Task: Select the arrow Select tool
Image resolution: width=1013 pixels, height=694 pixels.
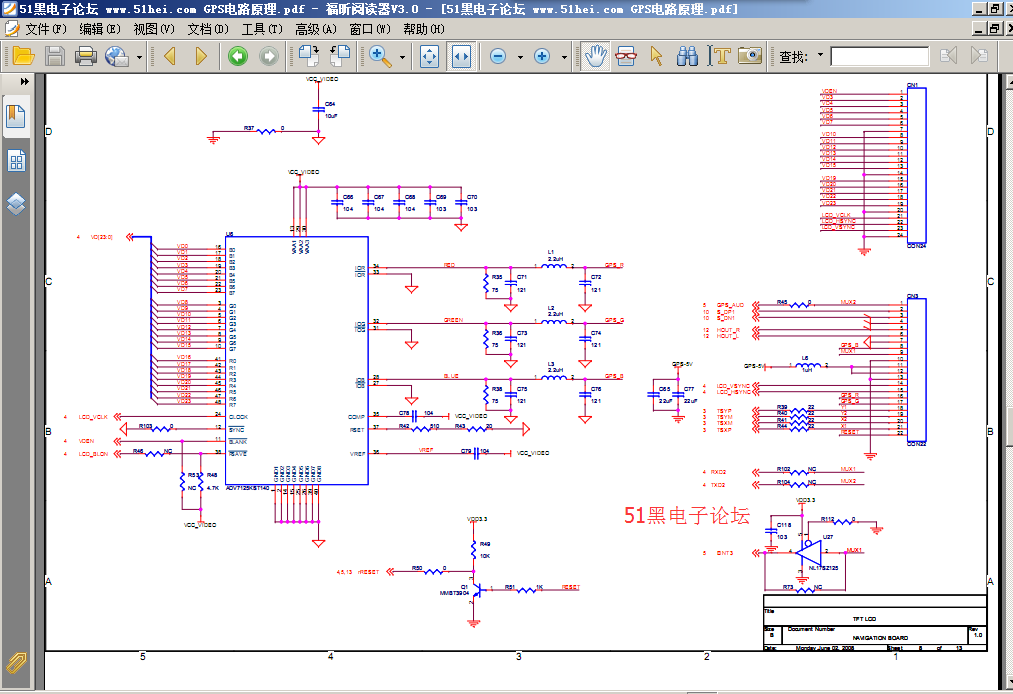Action: (x=656, y=56)
